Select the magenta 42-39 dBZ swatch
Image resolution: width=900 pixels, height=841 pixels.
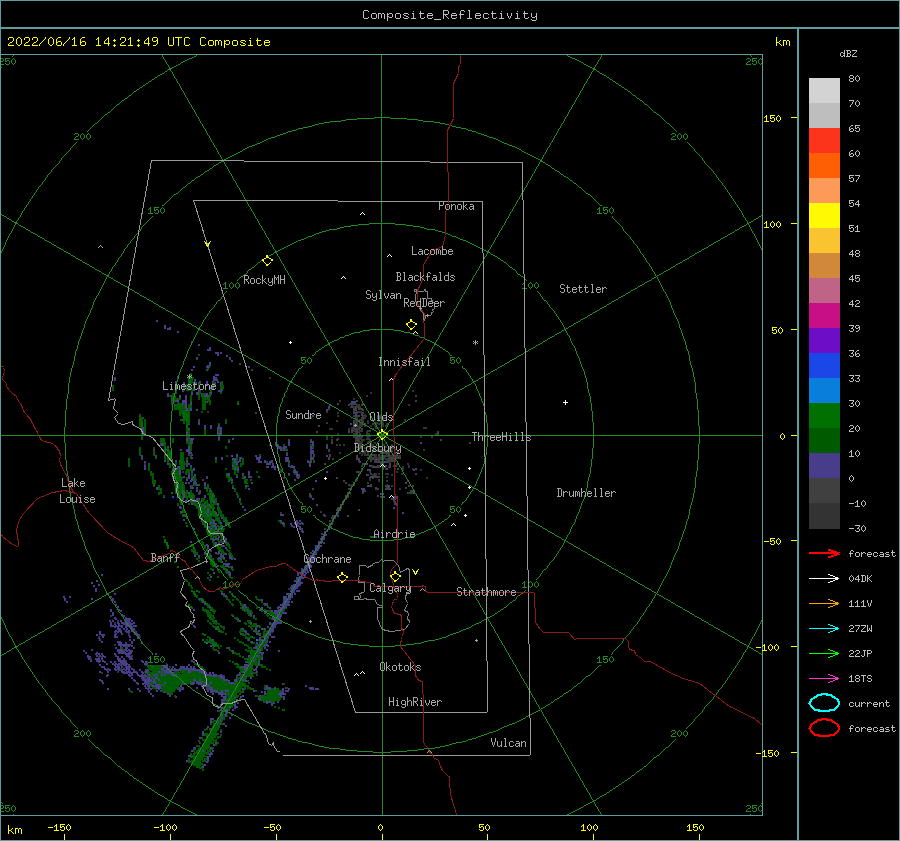click(824, 315)
